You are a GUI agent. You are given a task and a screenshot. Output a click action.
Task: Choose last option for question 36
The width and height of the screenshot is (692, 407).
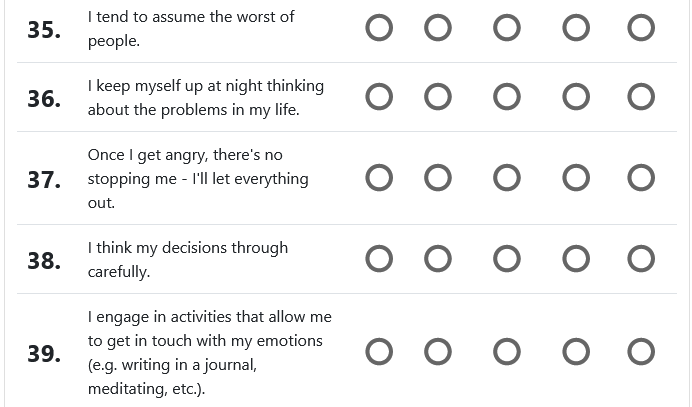(641, 97)
